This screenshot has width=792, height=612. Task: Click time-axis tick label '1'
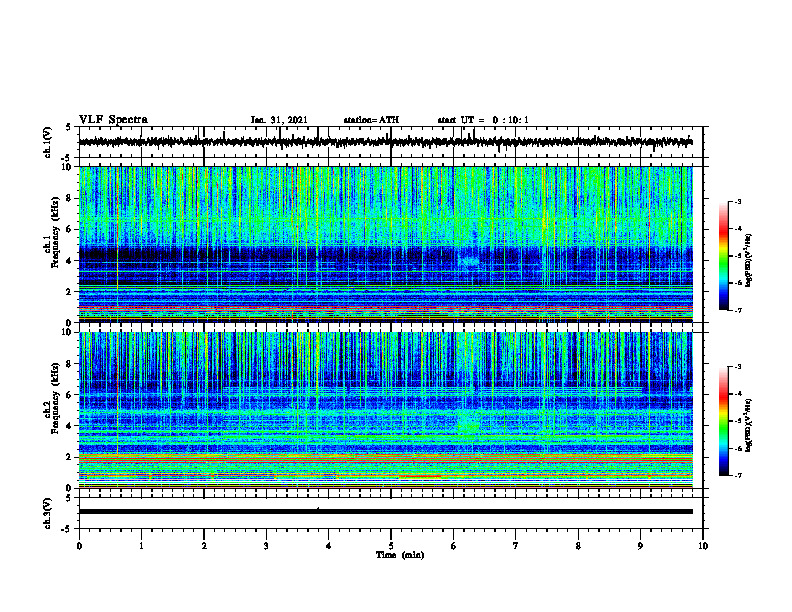(141, 546)
